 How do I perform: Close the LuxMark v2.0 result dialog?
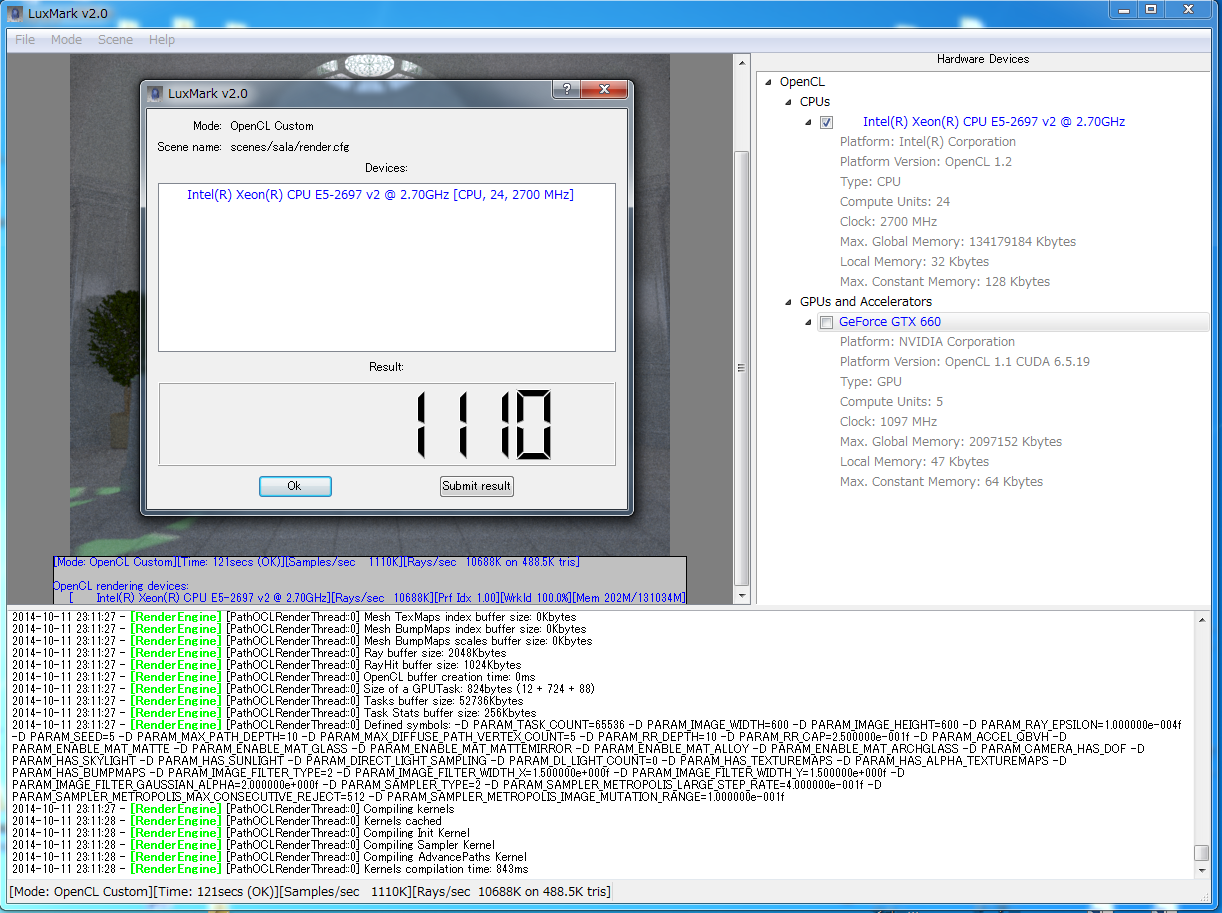coord(605,90)
